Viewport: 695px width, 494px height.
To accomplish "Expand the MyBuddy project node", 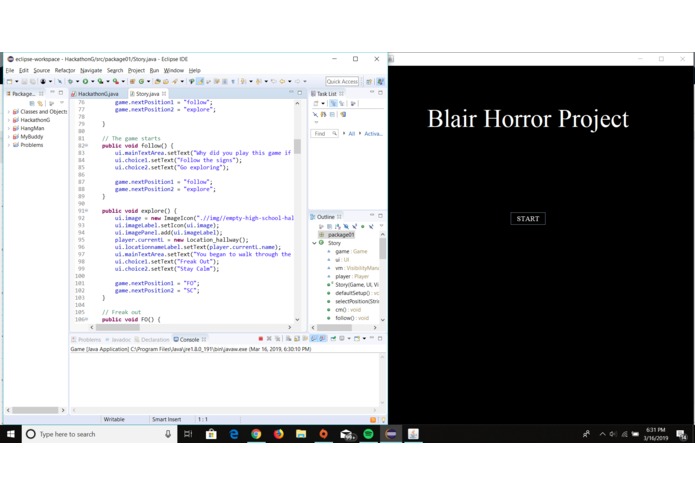I will 9,137.
